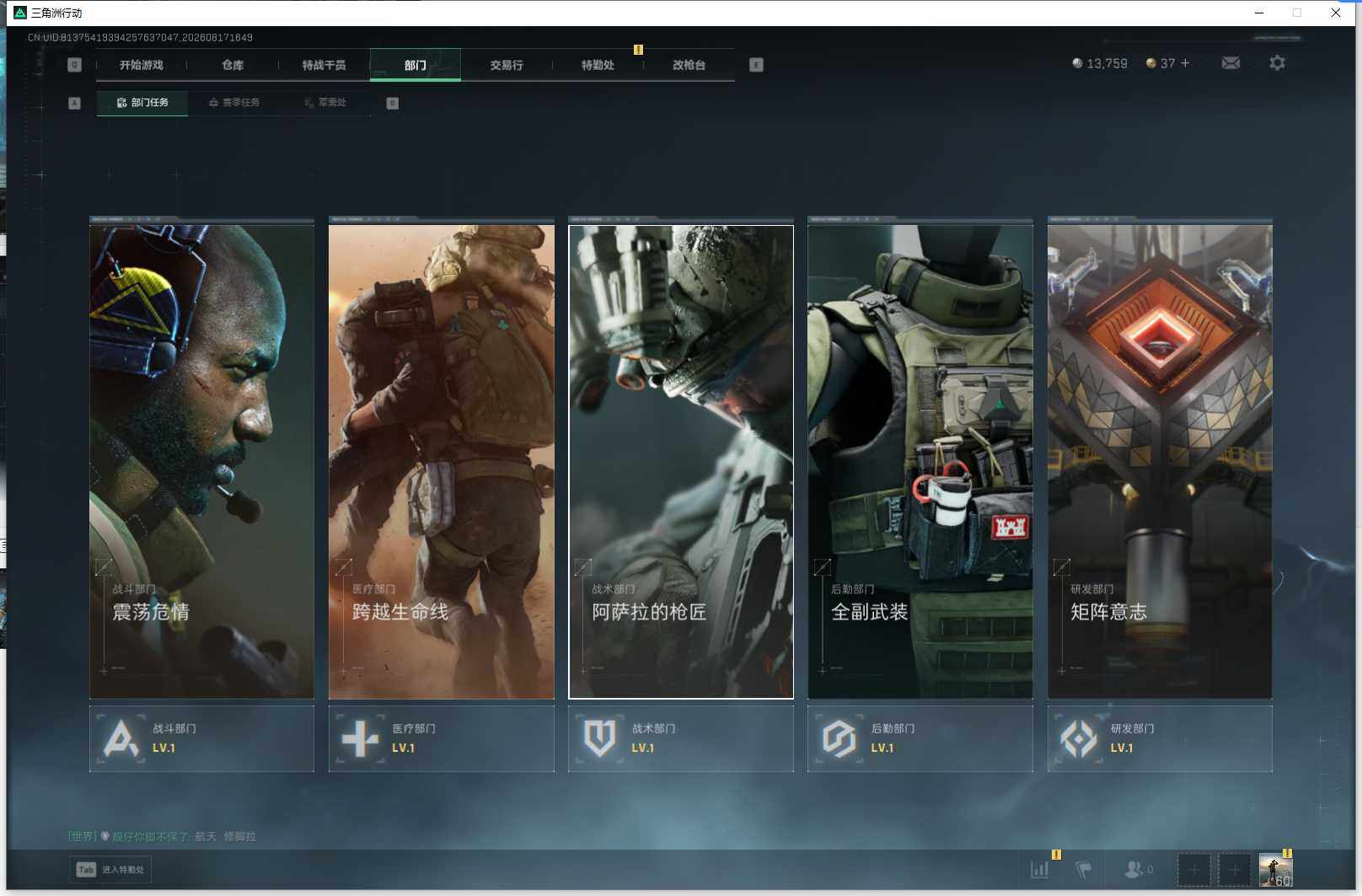
Task: Click the CN UID text at top left
Action: pos(140,37)
